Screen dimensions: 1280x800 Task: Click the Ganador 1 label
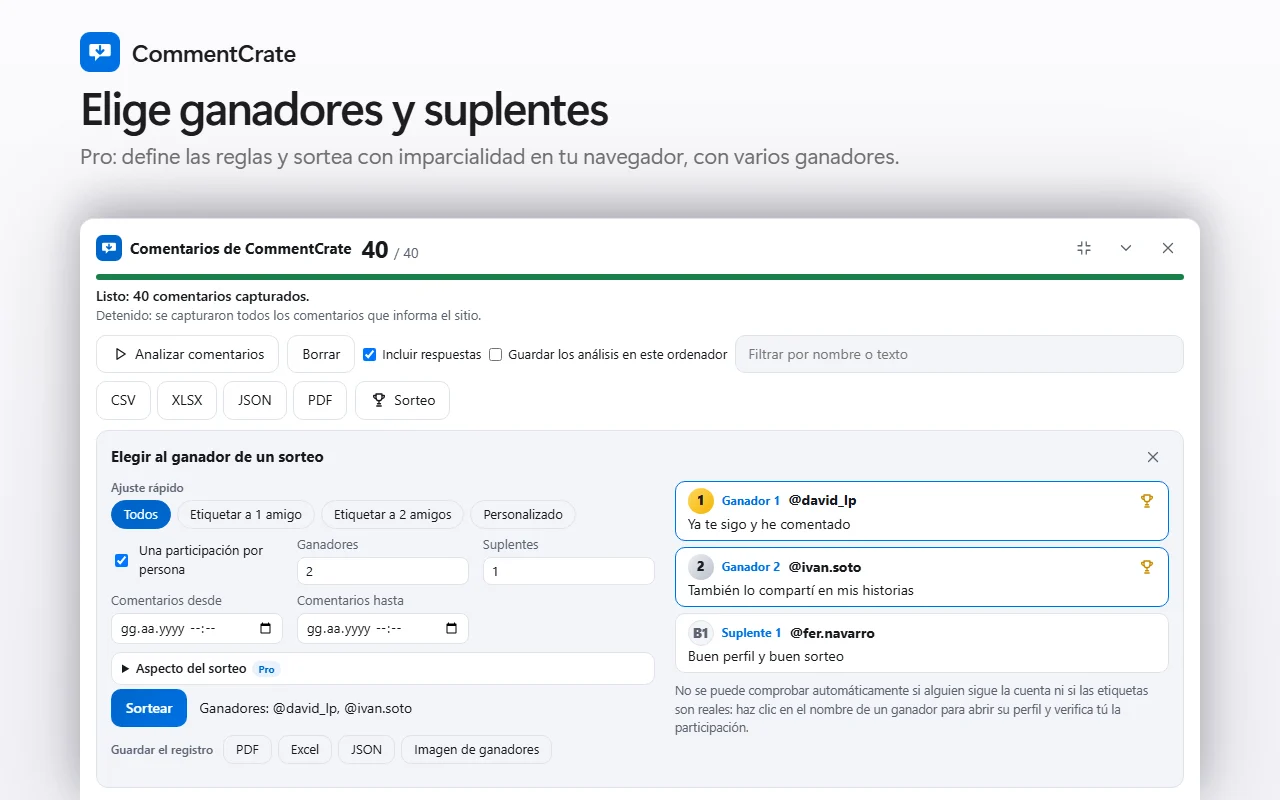(x=751, y=500)
